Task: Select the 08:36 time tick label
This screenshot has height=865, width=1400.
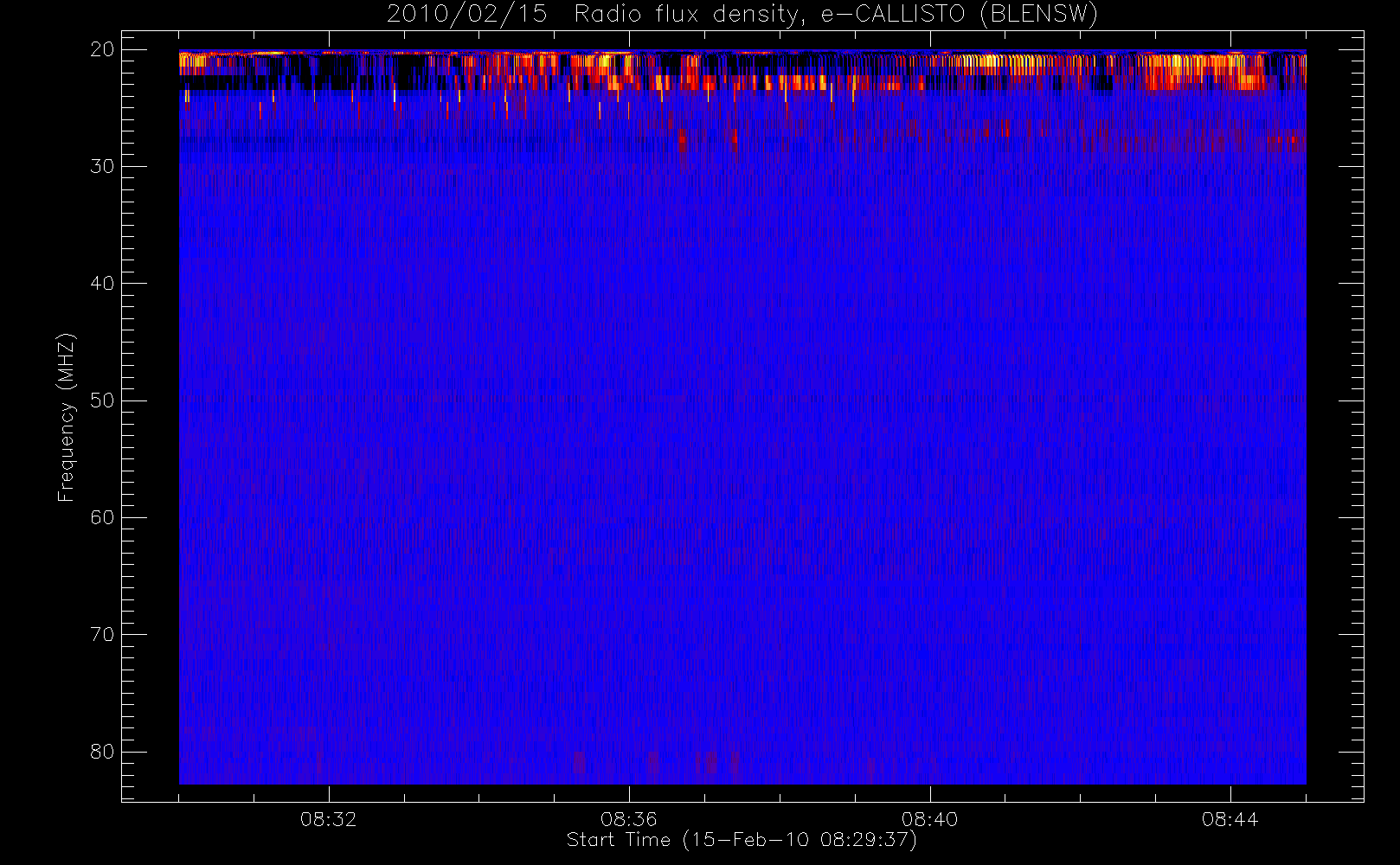Action: [629, 819]
